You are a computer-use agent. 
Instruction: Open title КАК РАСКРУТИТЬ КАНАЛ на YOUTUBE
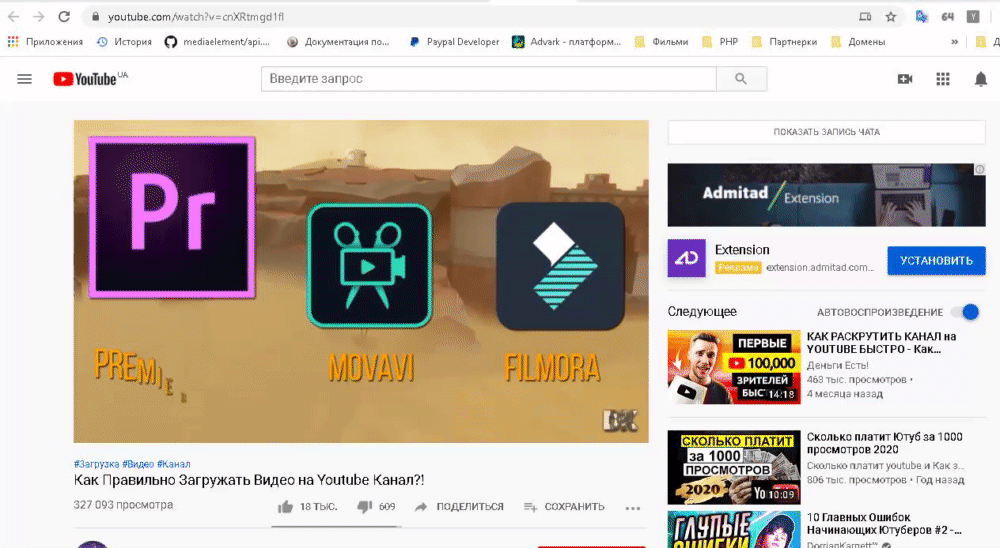coord(881,343)
